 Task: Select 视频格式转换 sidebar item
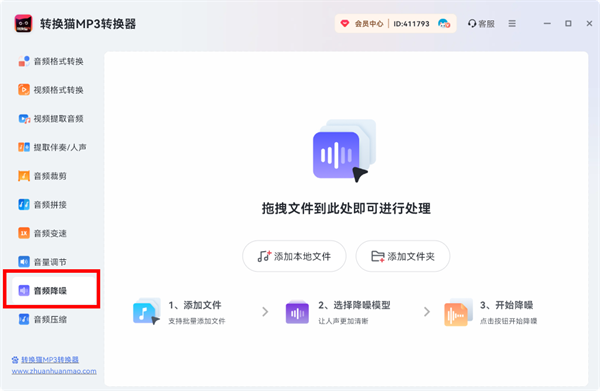(51, 90)
